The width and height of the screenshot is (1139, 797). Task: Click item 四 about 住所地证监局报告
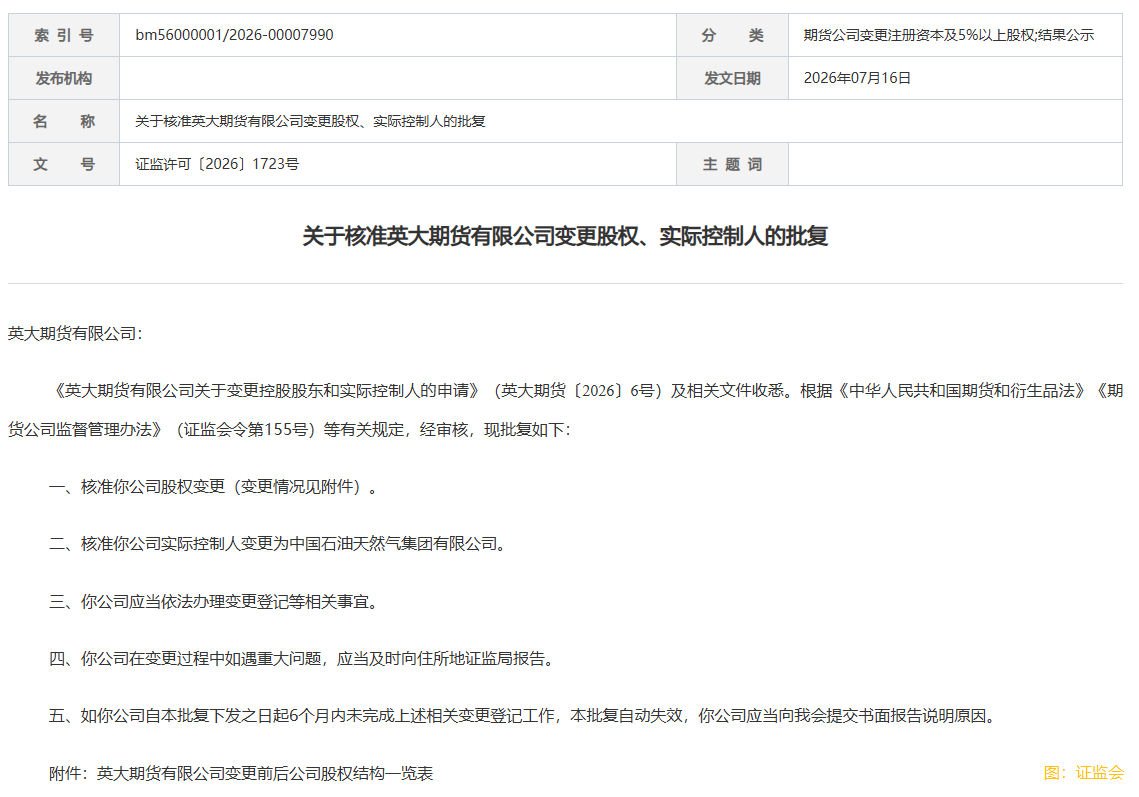click(303, 658)
